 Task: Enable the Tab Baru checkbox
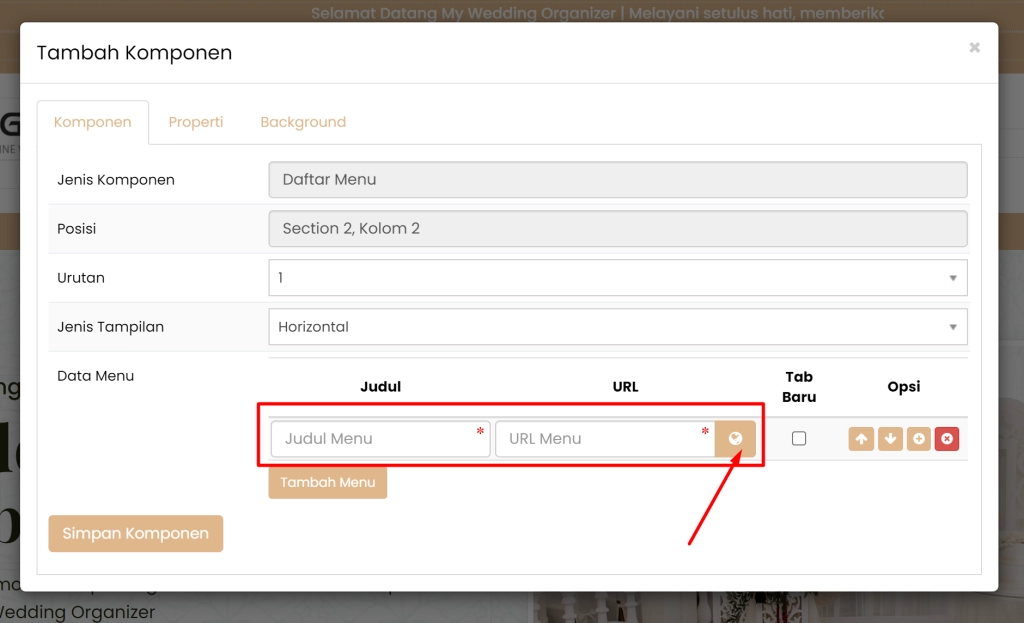pos(799,438)
